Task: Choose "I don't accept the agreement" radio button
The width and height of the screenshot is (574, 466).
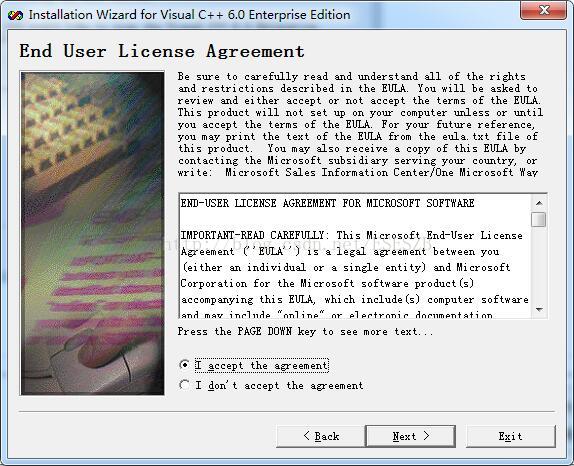Action: (185, 385)
